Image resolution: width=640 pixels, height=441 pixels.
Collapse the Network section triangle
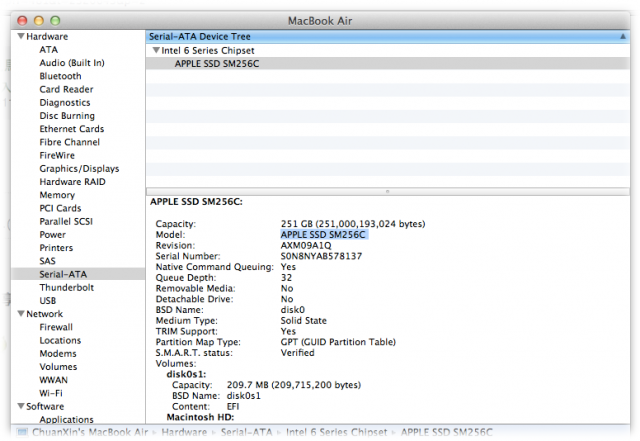pos(21,314)
